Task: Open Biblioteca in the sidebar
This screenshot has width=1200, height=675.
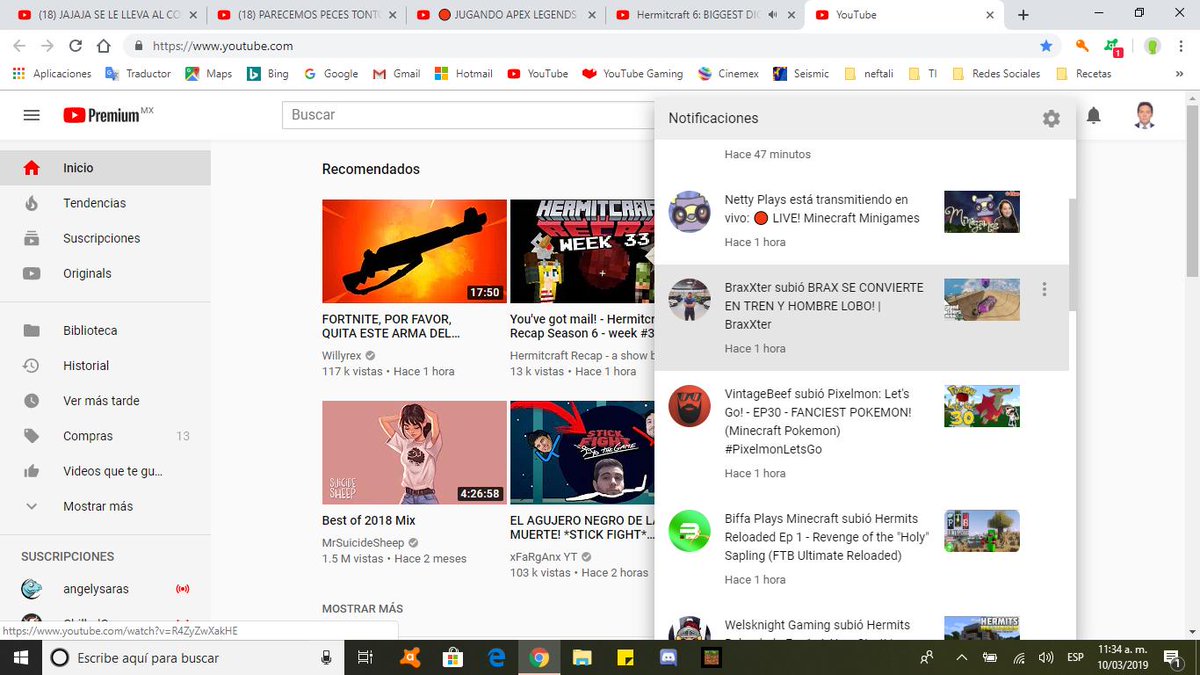Action: 105,330
